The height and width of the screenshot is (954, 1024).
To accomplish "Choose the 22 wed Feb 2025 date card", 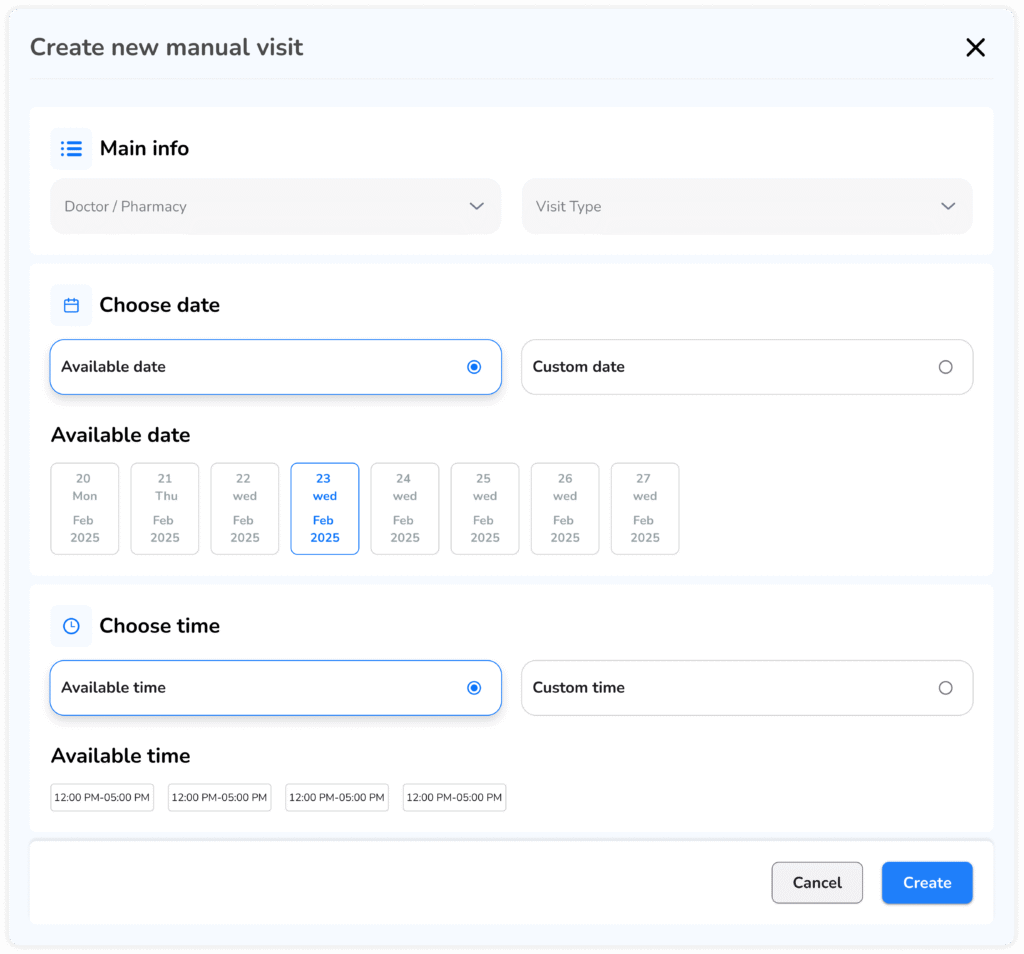I will pos(245,508).
